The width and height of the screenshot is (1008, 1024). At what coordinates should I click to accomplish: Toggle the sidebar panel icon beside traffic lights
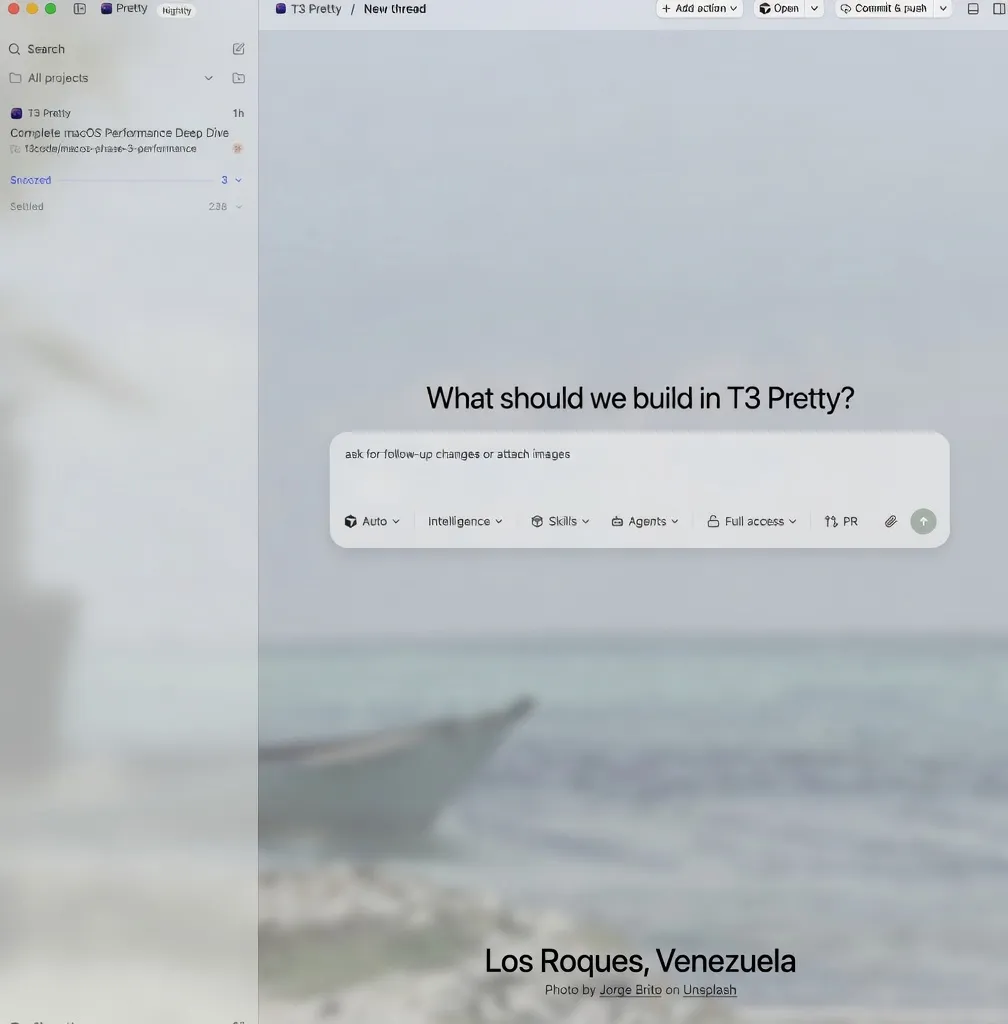tap(80, 8)
